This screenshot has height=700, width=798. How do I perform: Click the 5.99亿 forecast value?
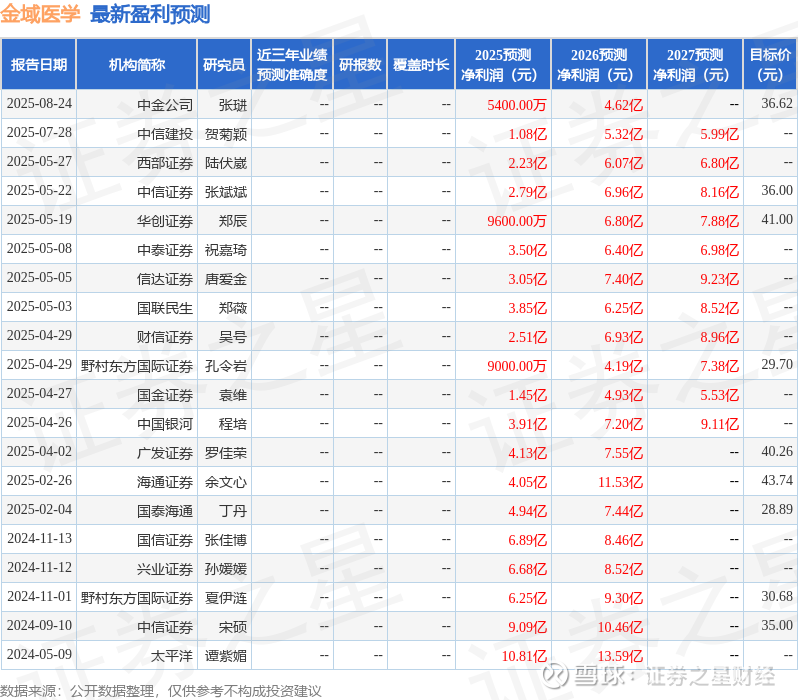pos(719,134)
